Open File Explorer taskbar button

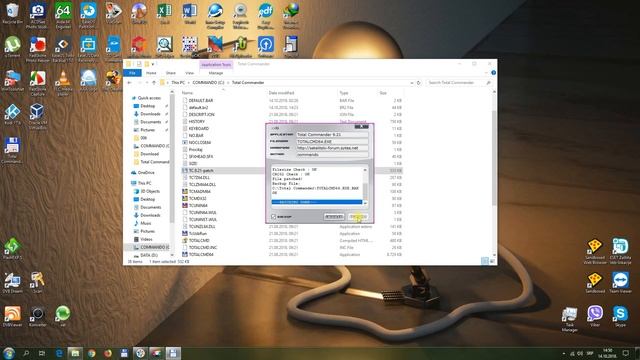pyautogui.click(x=75, y=353)
